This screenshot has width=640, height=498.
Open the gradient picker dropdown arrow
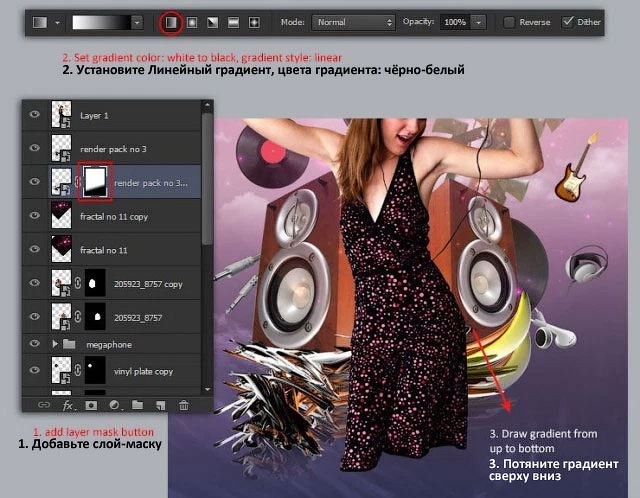click(x=137, y=22)
